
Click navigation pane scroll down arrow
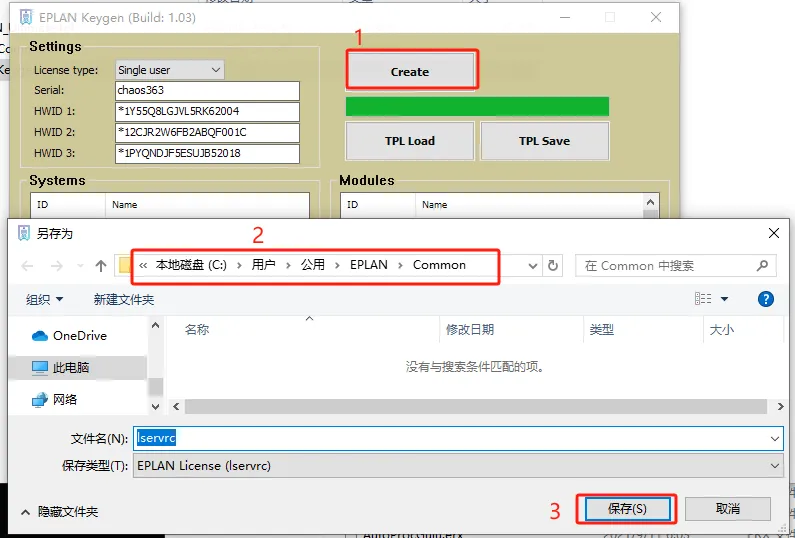point(156,407)
